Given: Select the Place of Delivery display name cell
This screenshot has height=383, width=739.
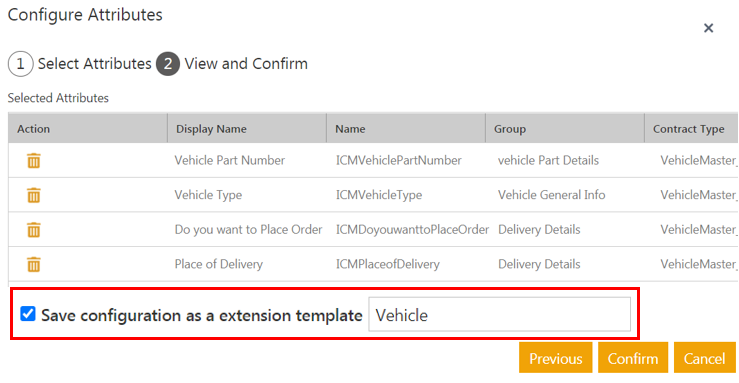Looking at the screenshot, I should pos(218,264).
